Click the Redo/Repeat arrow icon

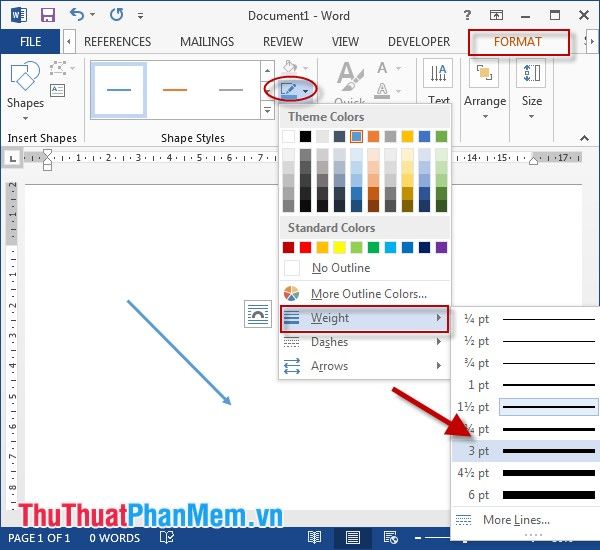116,15
